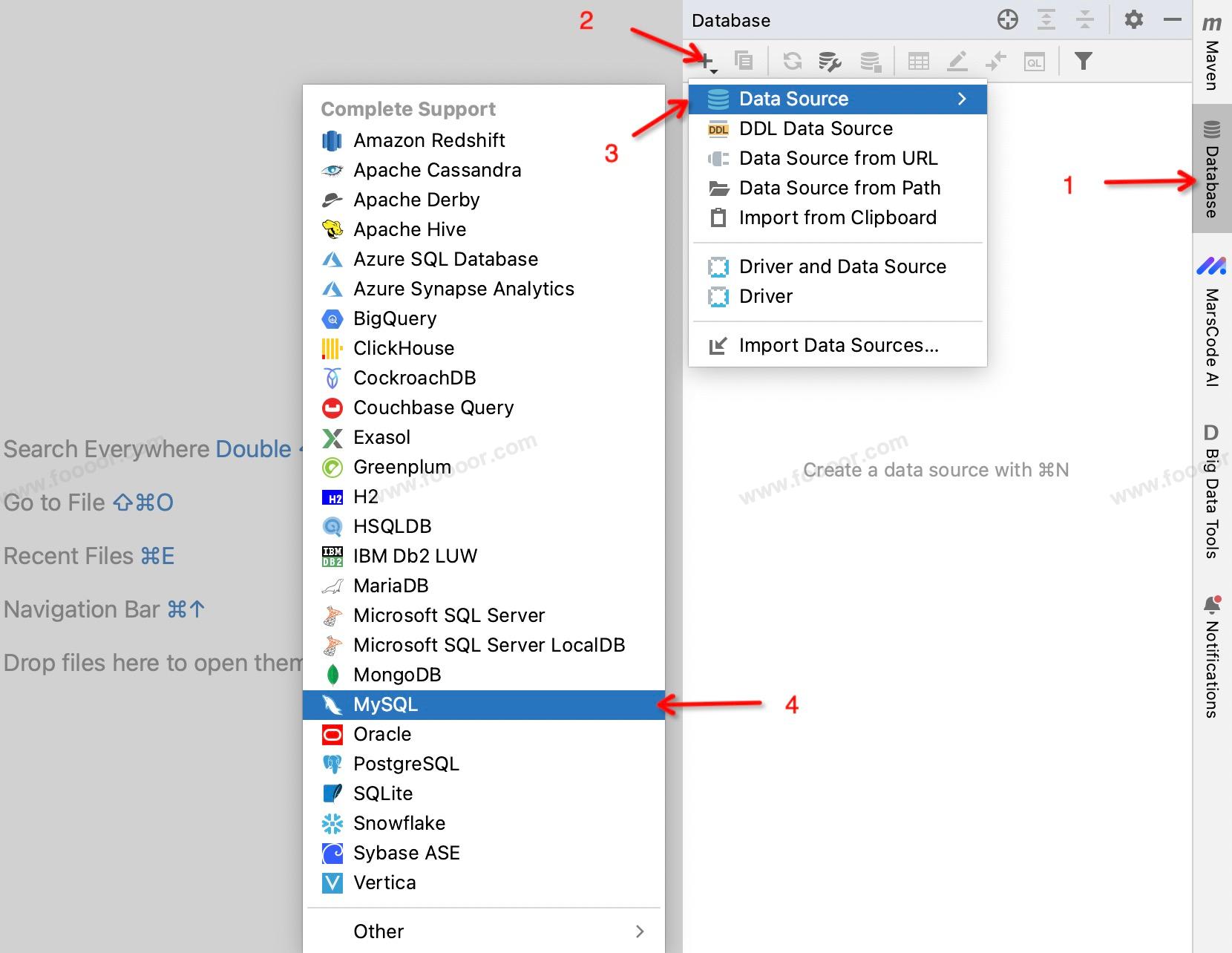The width and height of the screenshot is (1232, 953).
Task: Click the Refresh icon in Database toolbar
Action: coord(792,62)
